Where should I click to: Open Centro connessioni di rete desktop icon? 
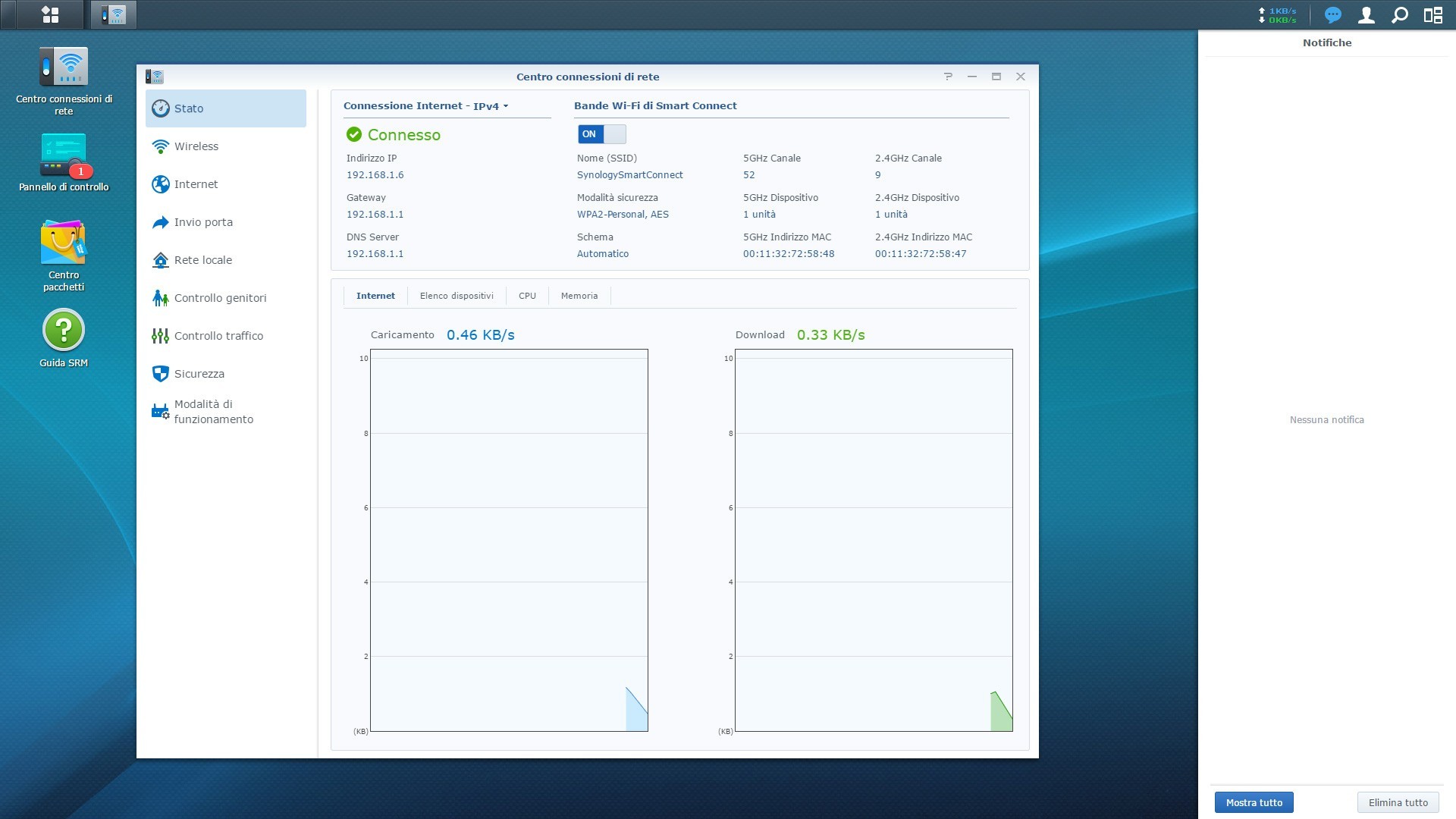tap(64, 68)
